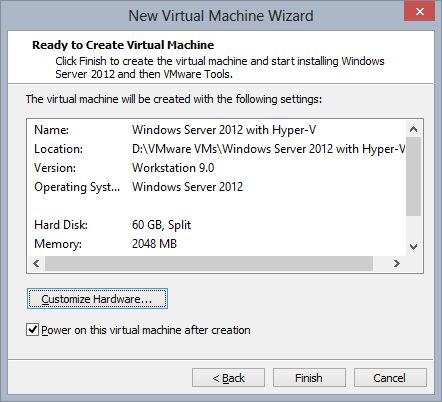
Task: Click the 'Ready to Create Virtual Machine' heading
Action: 123,45
